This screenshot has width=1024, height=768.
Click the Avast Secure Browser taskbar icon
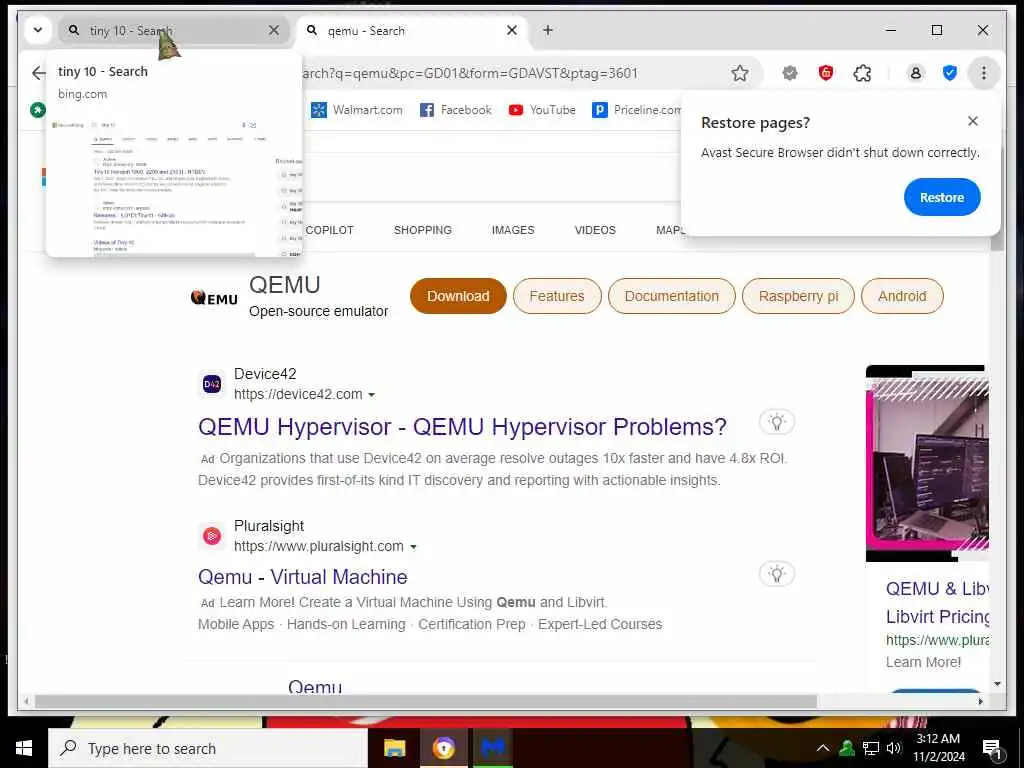click(444, 748)
